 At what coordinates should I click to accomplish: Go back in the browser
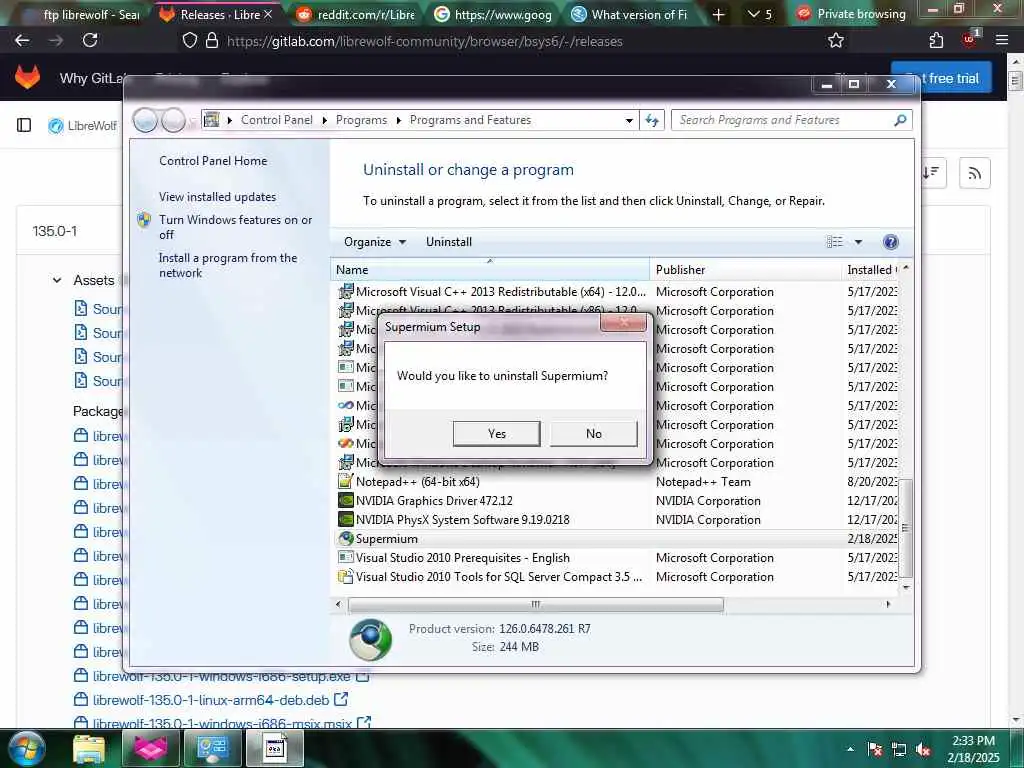click(22, 40)
